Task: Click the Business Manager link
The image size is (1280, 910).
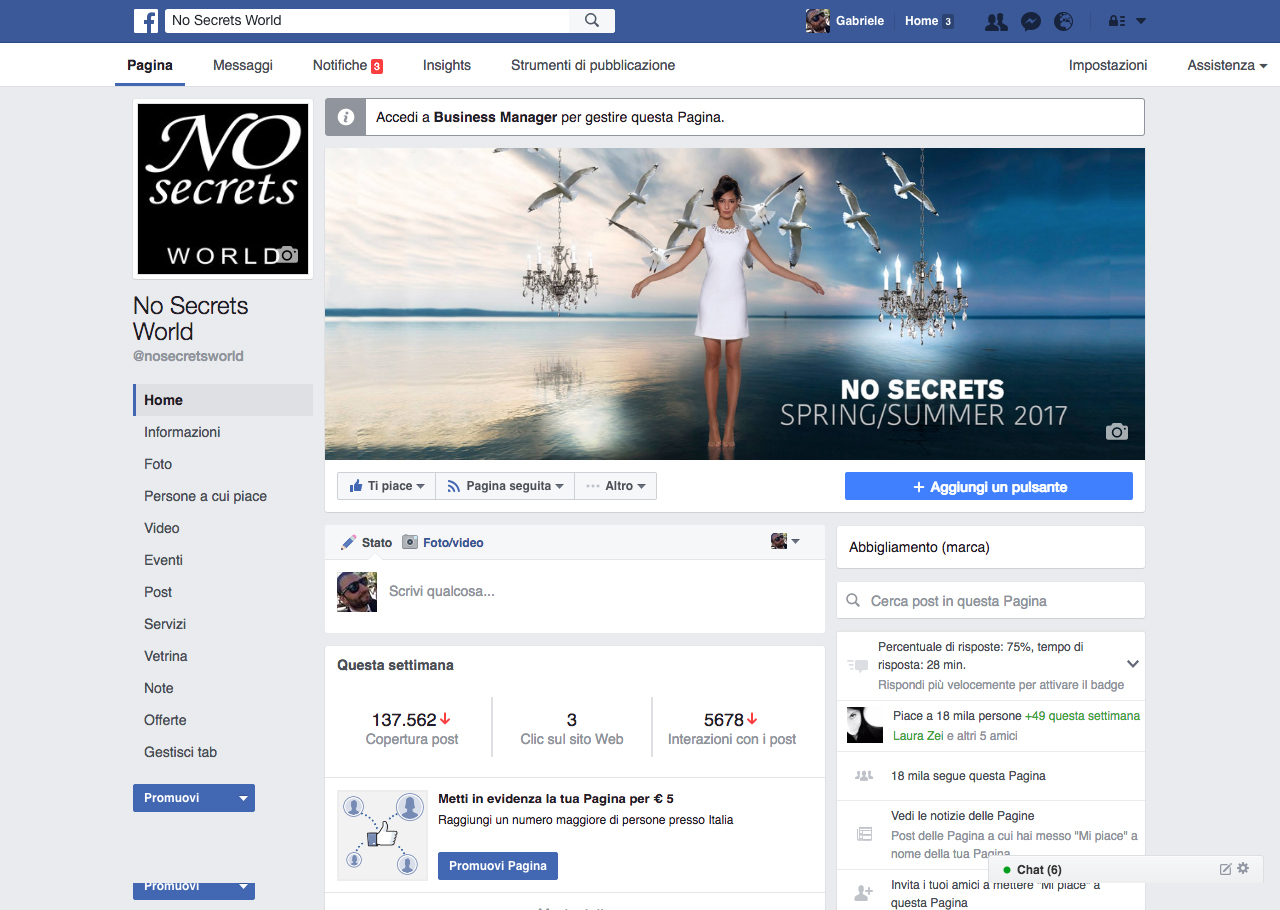Action: point(495,117)
